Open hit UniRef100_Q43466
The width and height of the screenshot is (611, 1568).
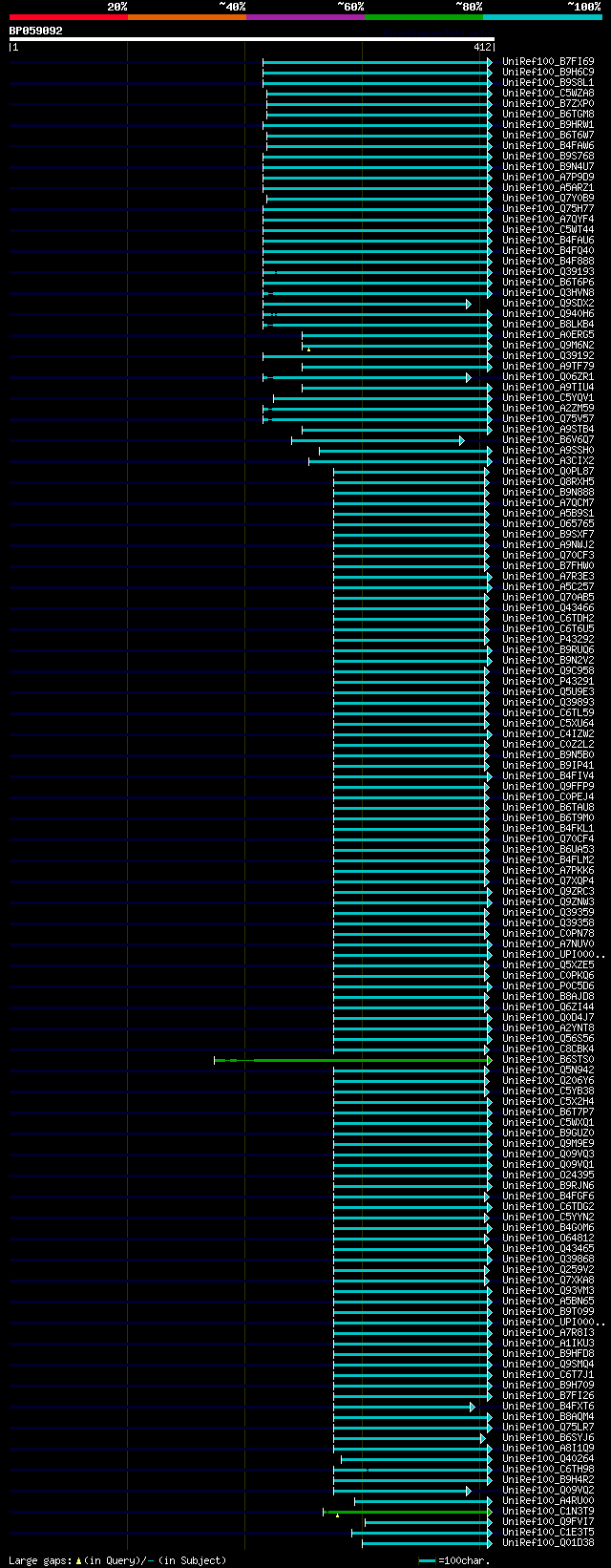pos(548,607)
